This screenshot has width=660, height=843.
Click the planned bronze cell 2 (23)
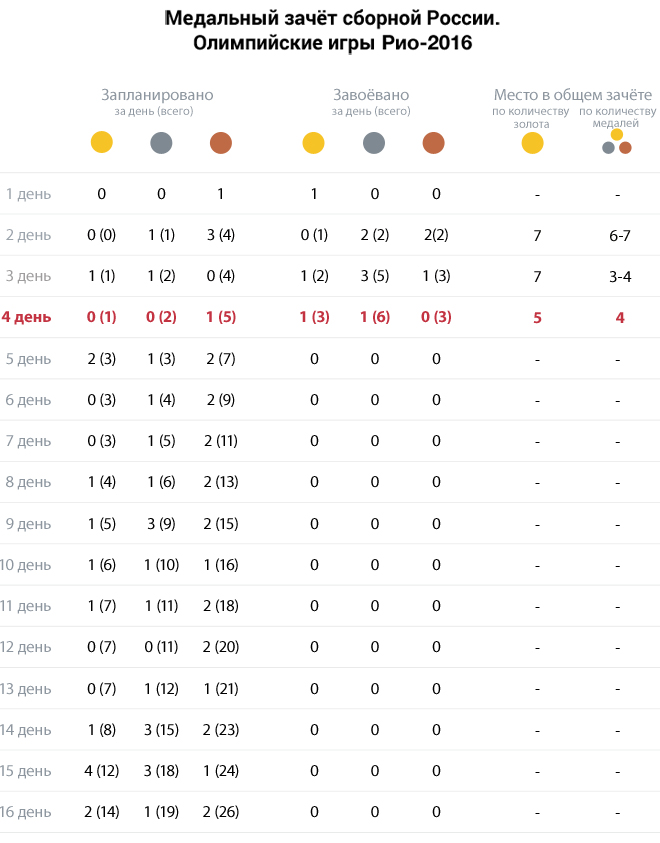click(x=221, y=730)
